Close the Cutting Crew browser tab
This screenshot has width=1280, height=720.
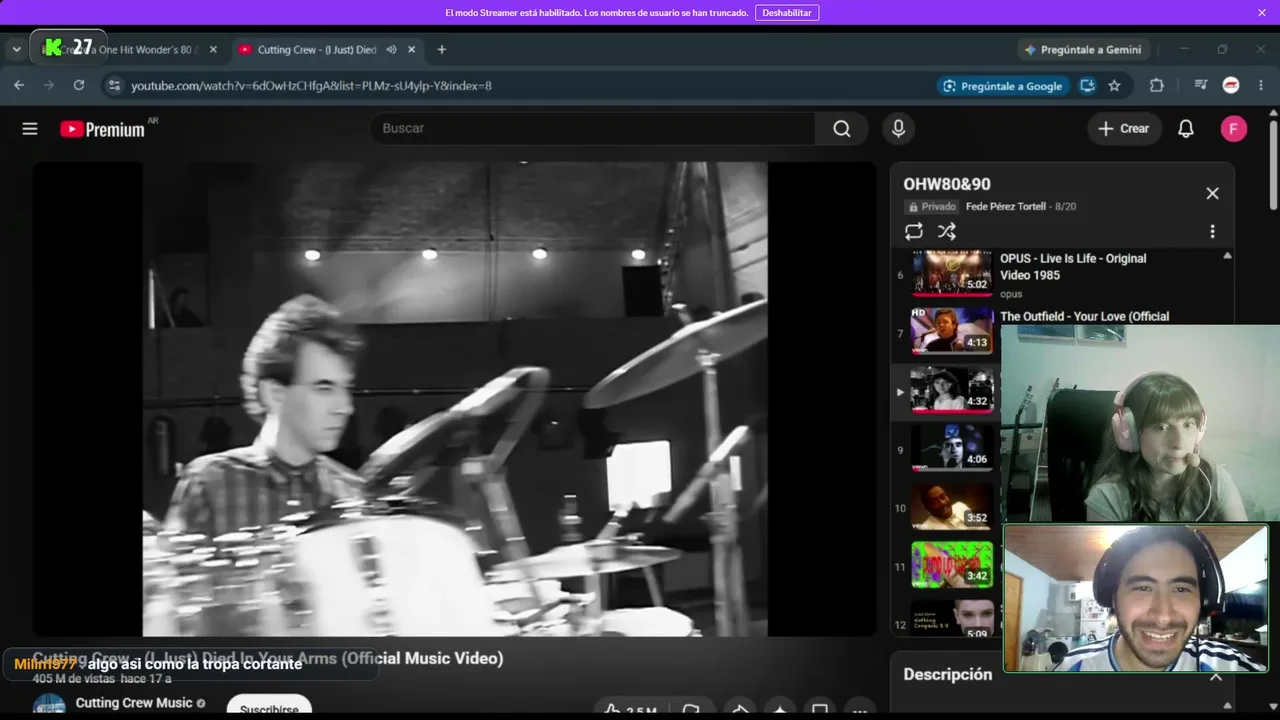[x=411, y=50]
